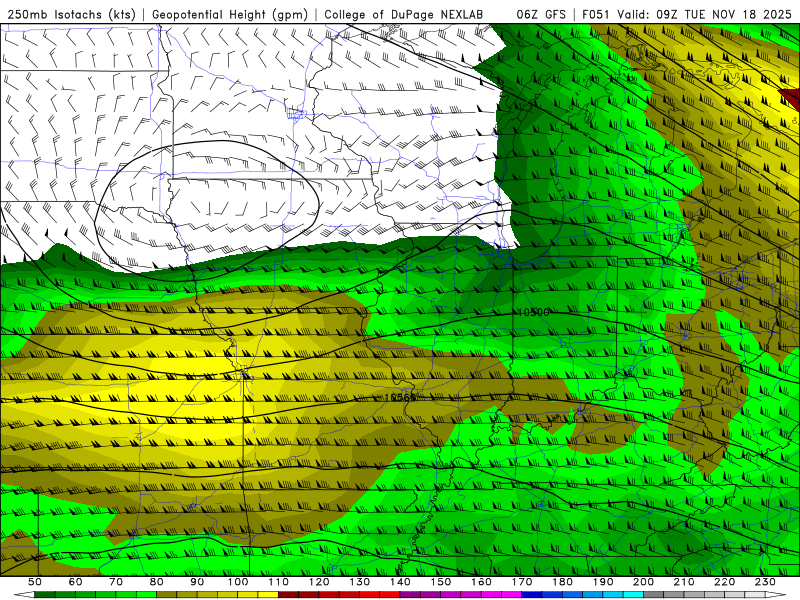Click the 170 value on the color scale
Viewport: 800px width, 600px height.
click(522, 582)
